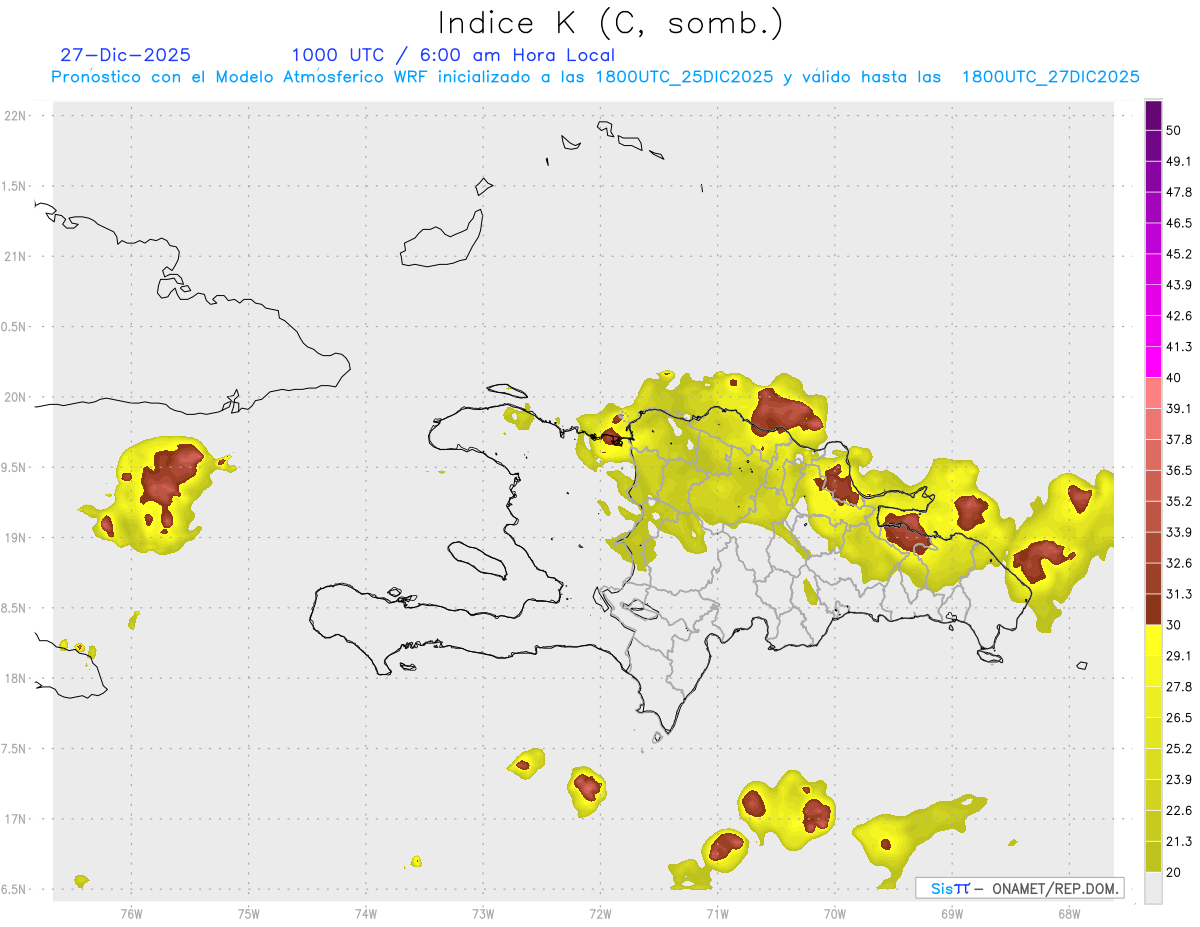Viewport: 1200px width, 927px height.
Task: Pick the dark purple swatch above 50
Action: tap(1154, 116)
